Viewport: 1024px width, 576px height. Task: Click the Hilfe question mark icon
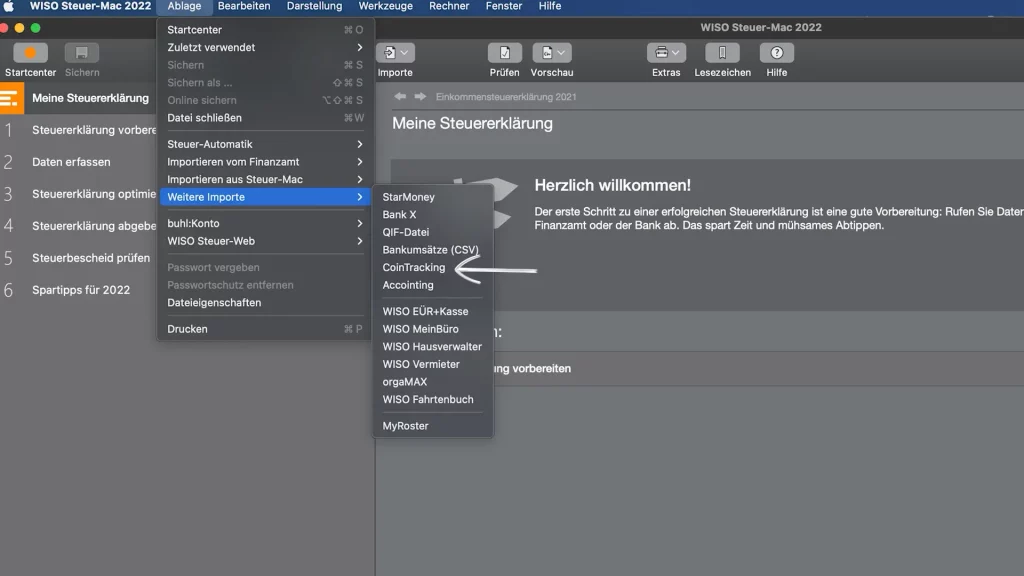776,54
